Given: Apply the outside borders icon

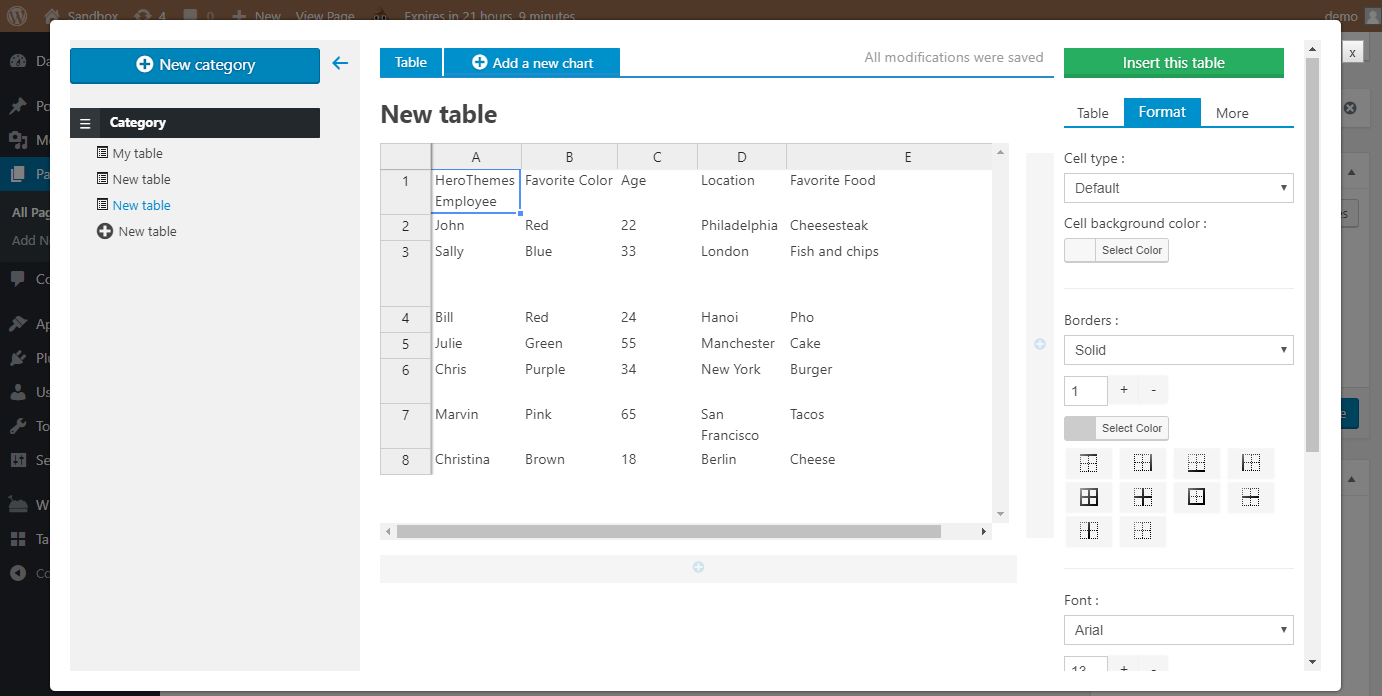Looking at the screenshot, I should click(x=1196, y=497).
